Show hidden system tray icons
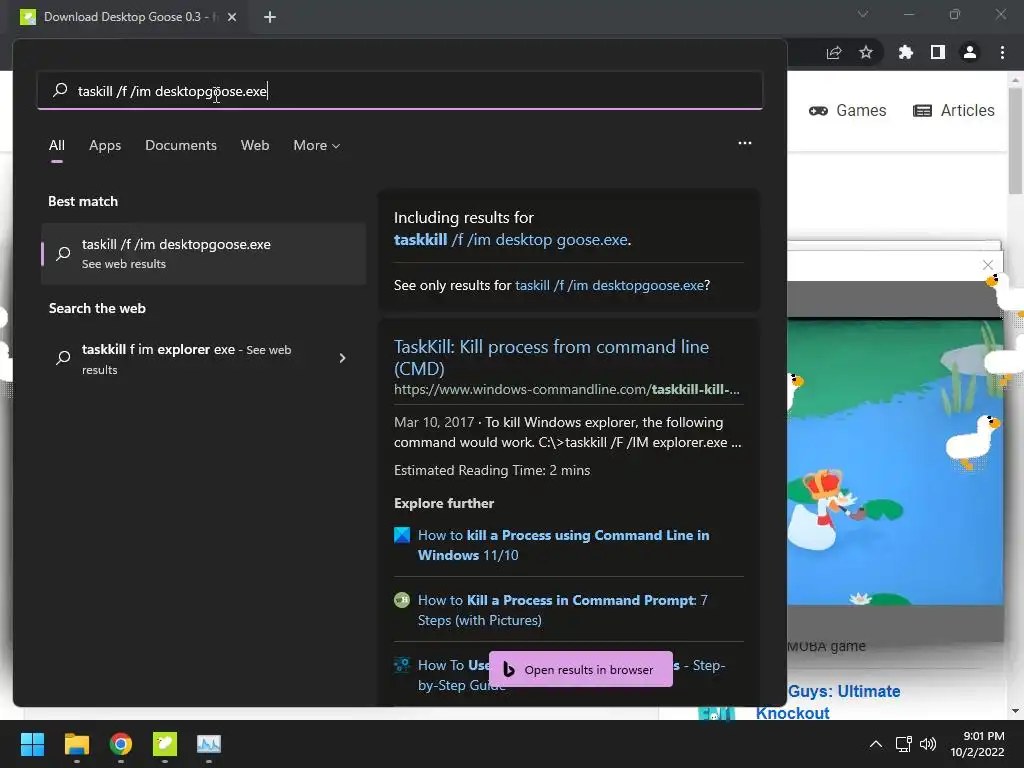 tap(876, 744)
